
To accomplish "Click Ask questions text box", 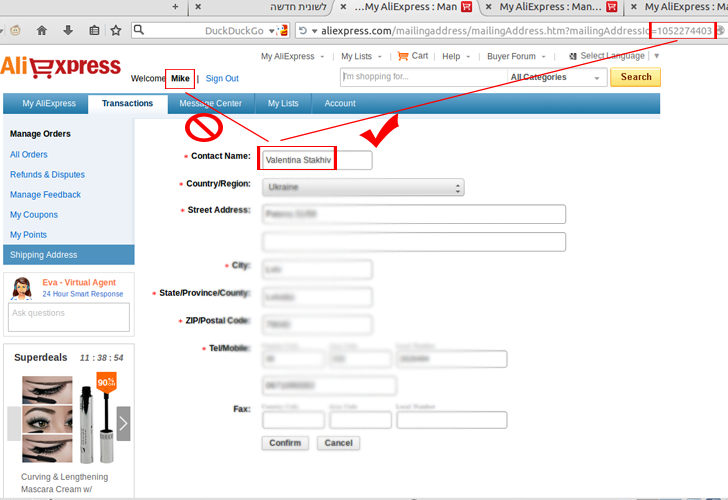I will click(69, 317).
